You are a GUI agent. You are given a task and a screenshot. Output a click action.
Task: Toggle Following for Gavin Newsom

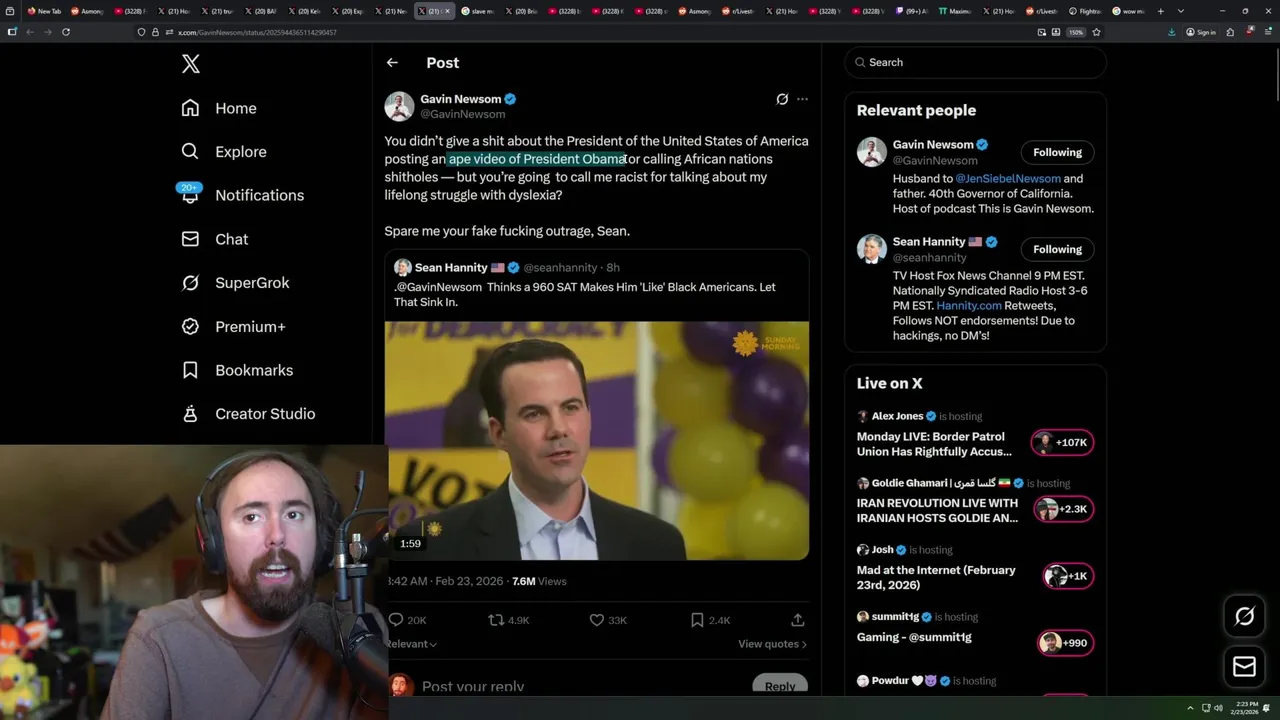pos(1057,152)
